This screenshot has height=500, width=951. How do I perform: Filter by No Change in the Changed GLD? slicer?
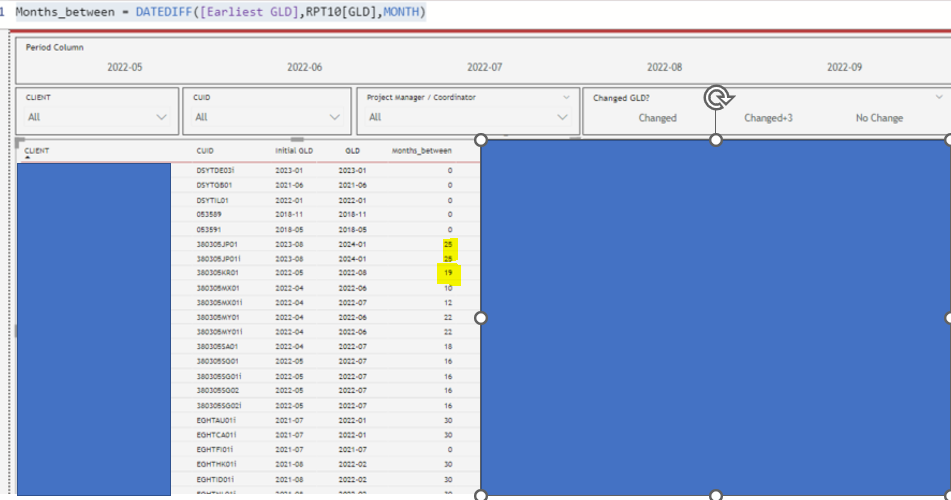pyautogui.click(x=879, y=118)
